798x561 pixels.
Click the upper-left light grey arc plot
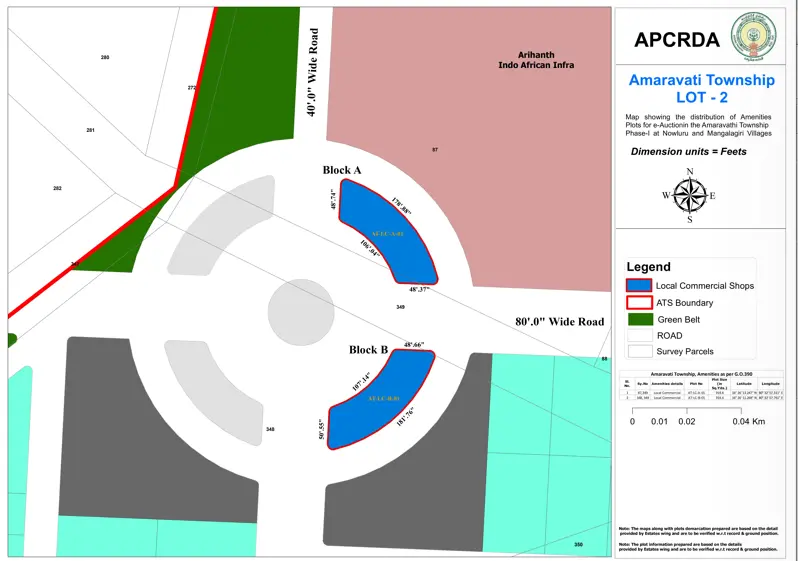(222, 226)
